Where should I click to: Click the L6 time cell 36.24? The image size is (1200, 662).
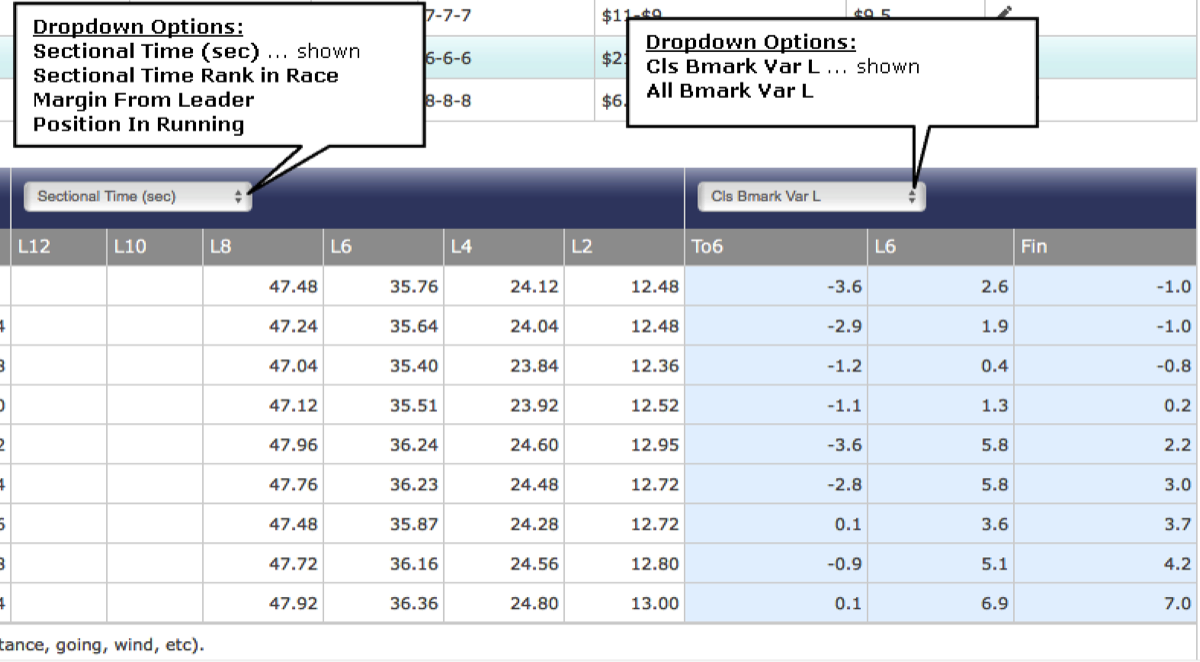(x=383, y=446)
